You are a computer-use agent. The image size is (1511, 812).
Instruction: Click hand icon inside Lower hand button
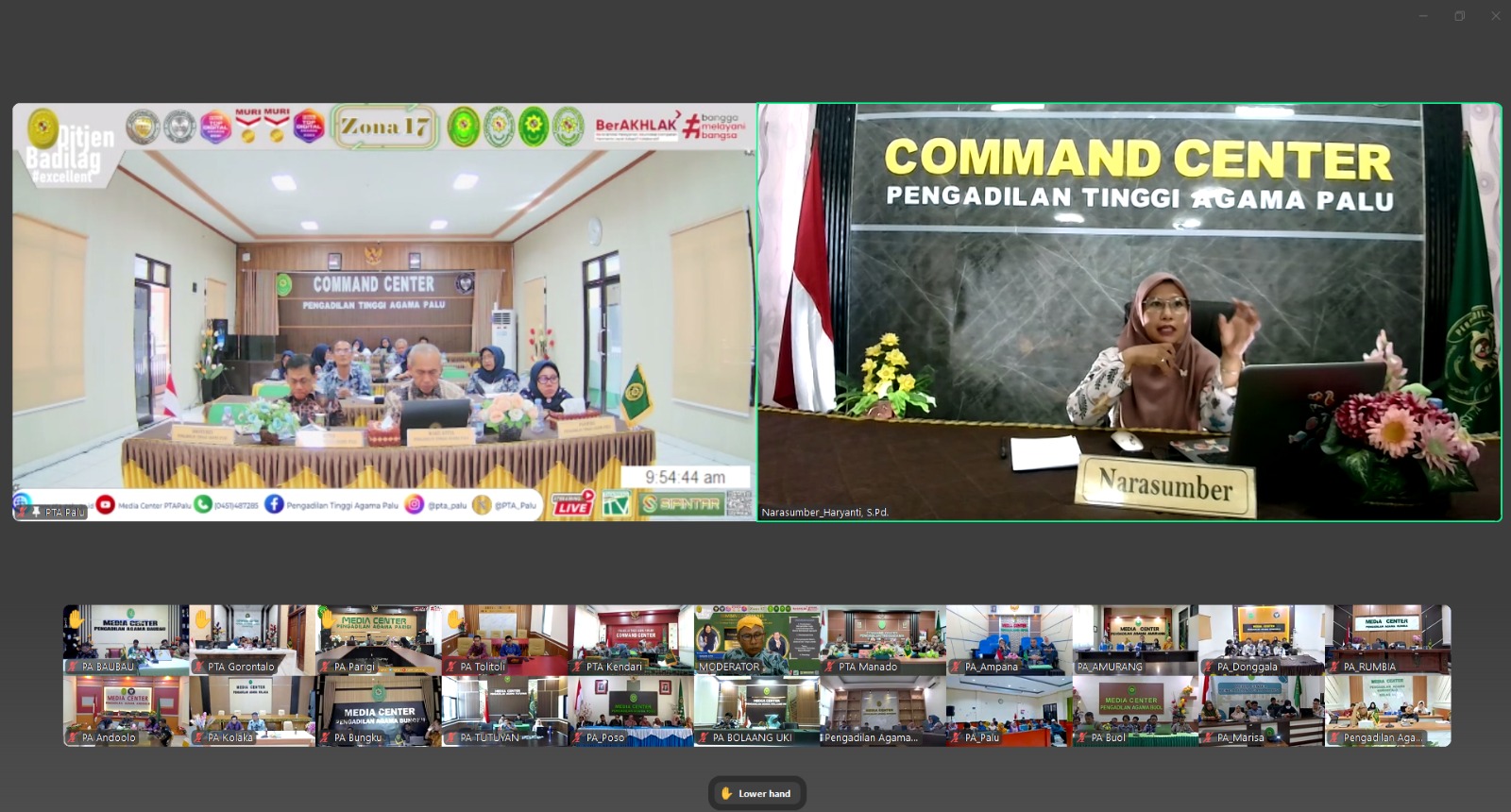click(x=726, y=793)
